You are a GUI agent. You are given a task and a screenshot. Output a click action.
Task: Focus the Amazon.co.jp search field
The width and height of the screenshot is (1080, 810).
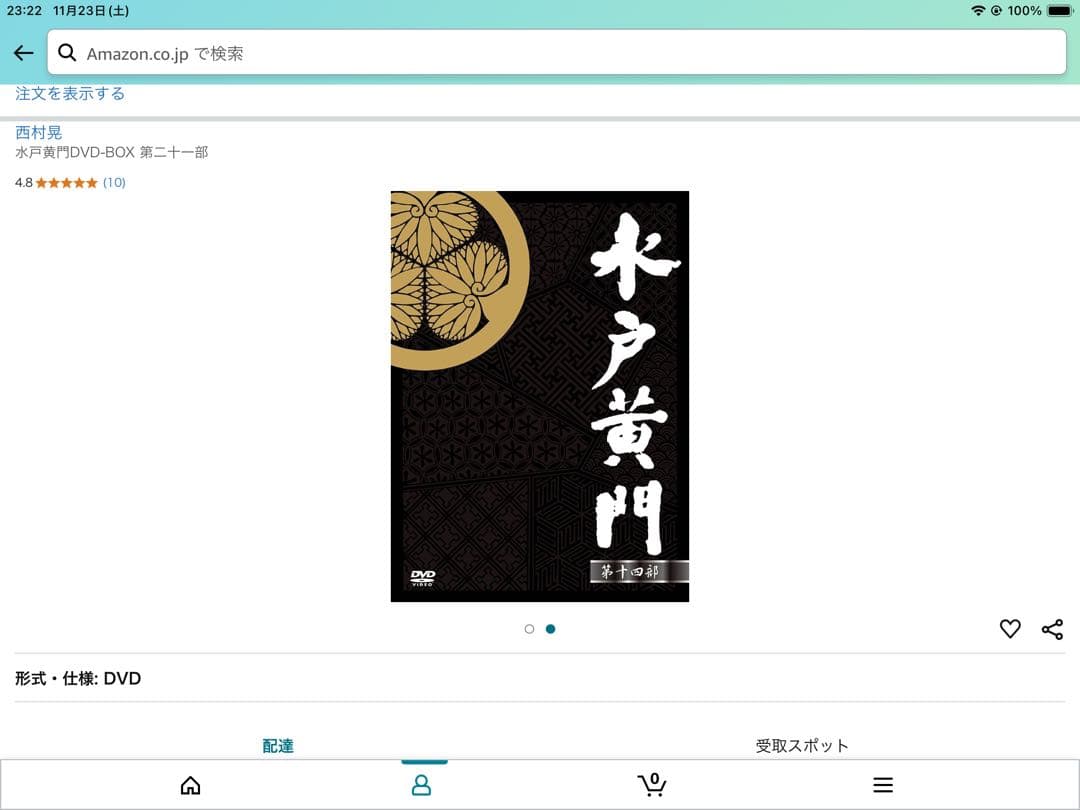560,53
